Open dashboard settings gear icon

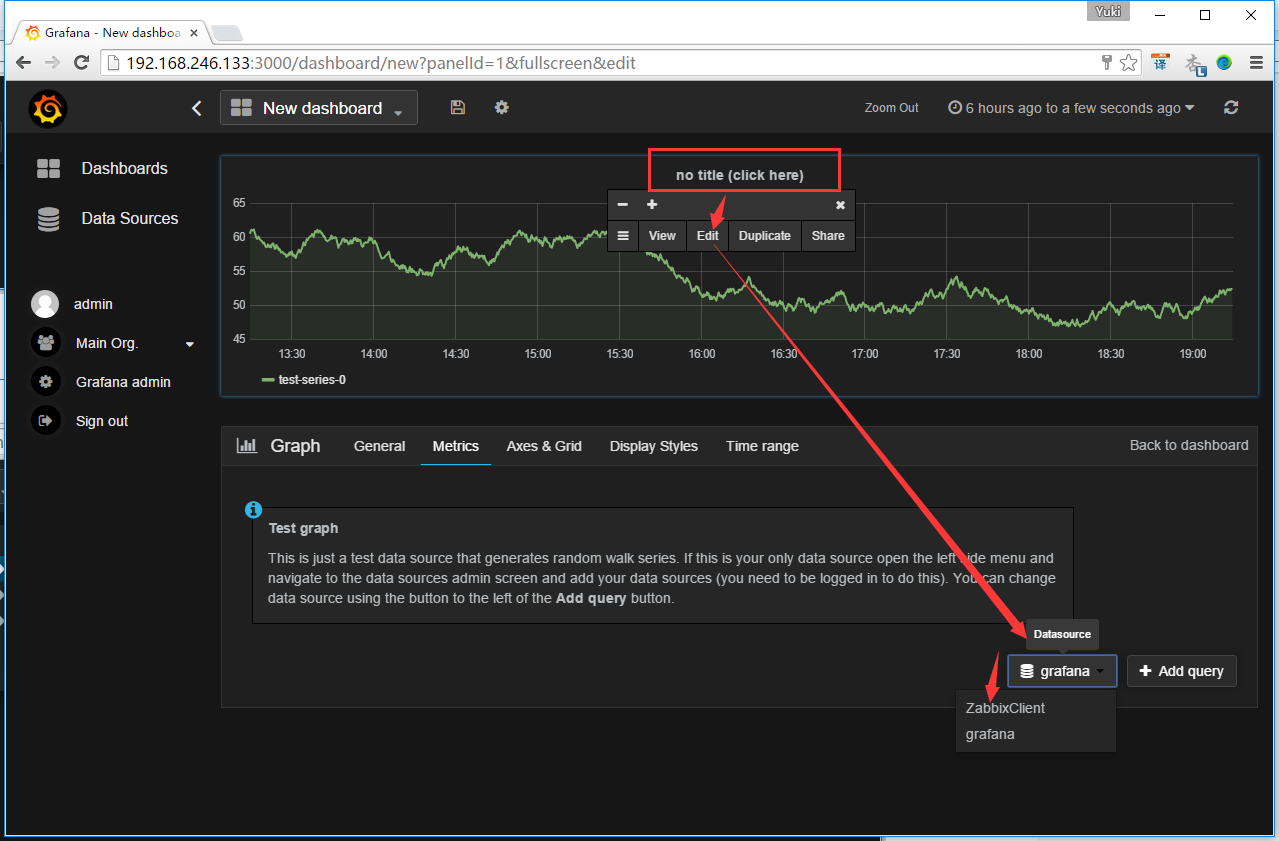[x=502, y=107]
